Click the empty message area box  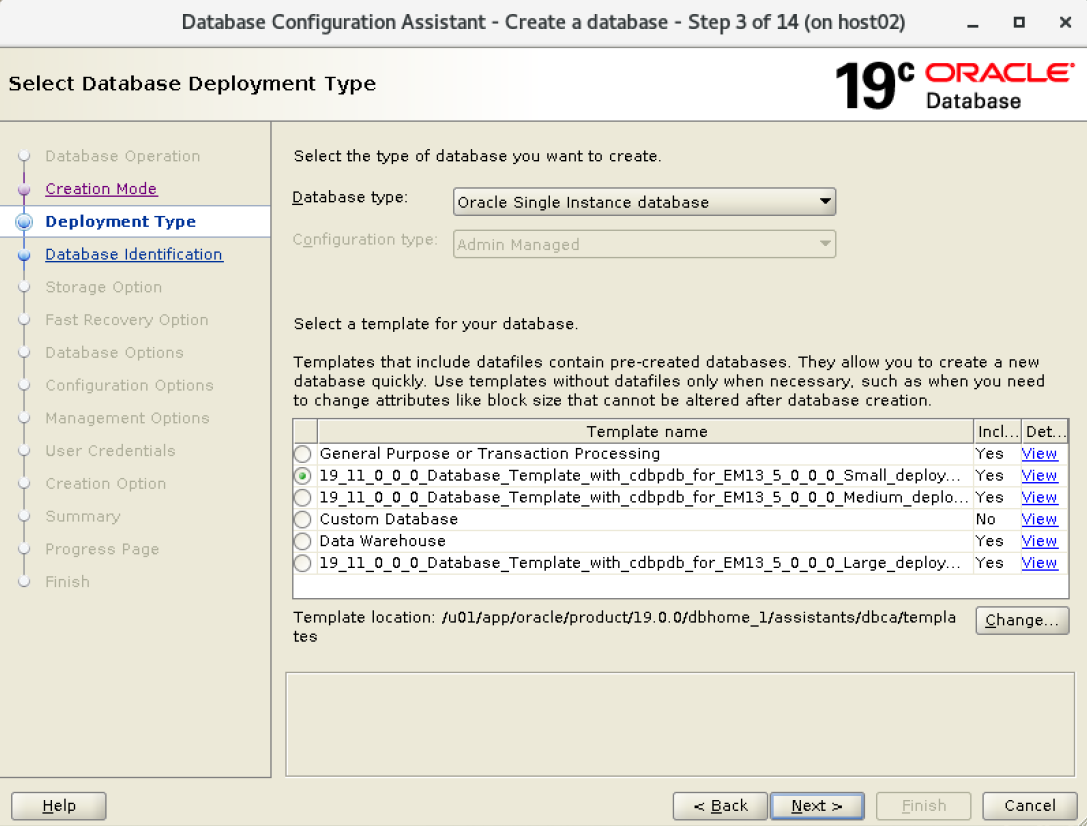[680, 724]
